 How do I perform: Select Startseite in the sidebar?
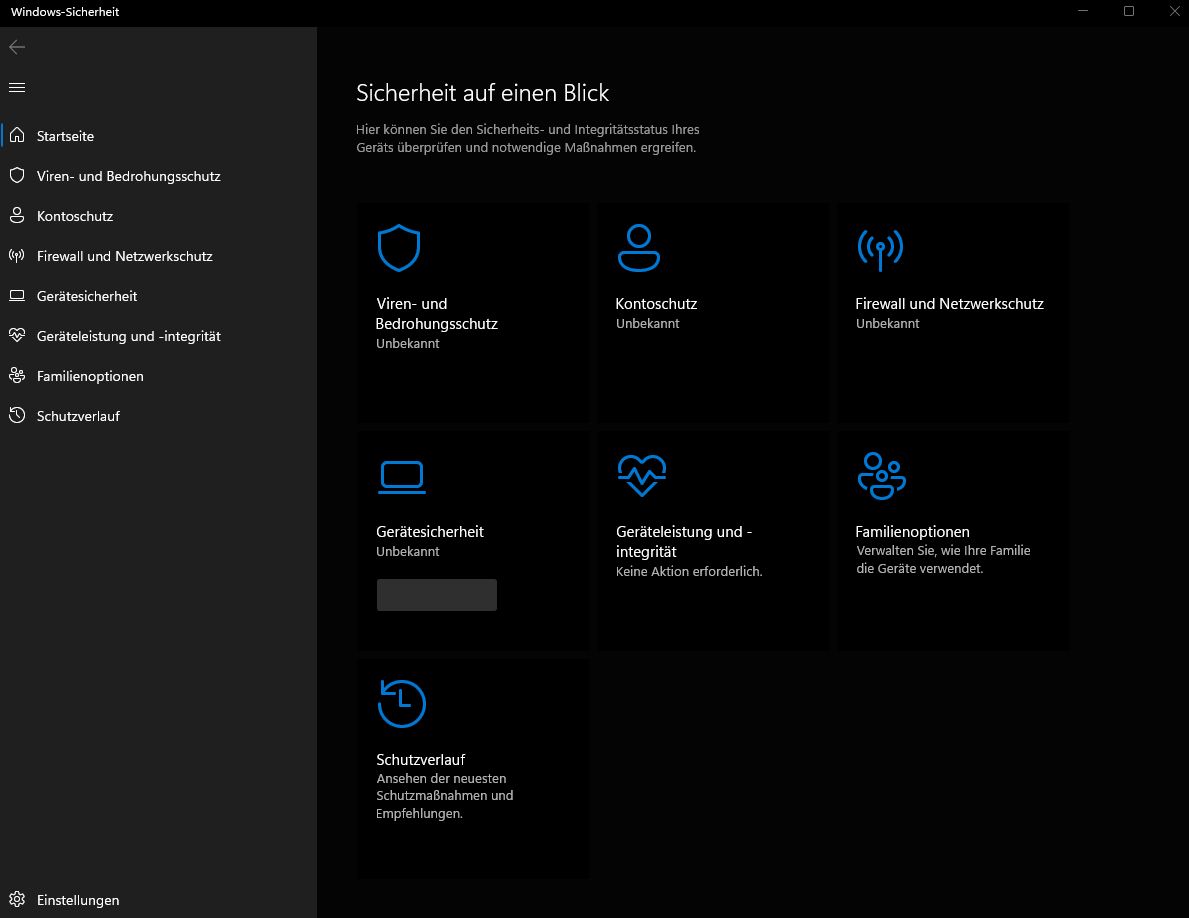[x=66, y=136]
